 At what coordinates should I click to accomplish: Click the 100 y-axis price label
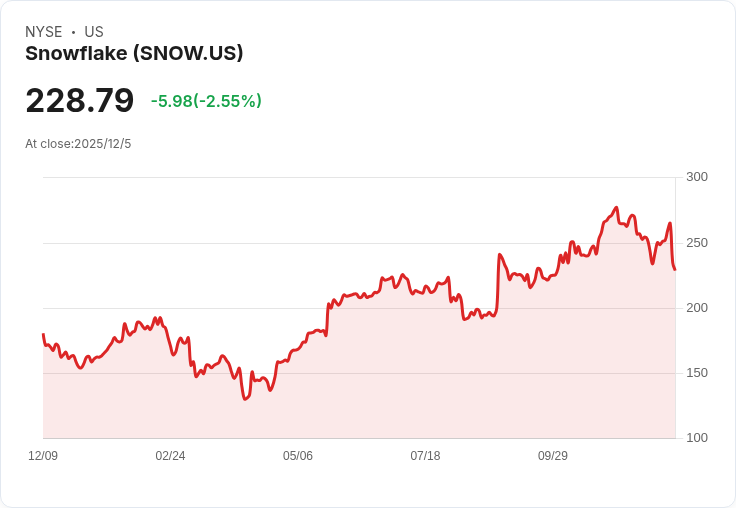(x=697, y=438)
